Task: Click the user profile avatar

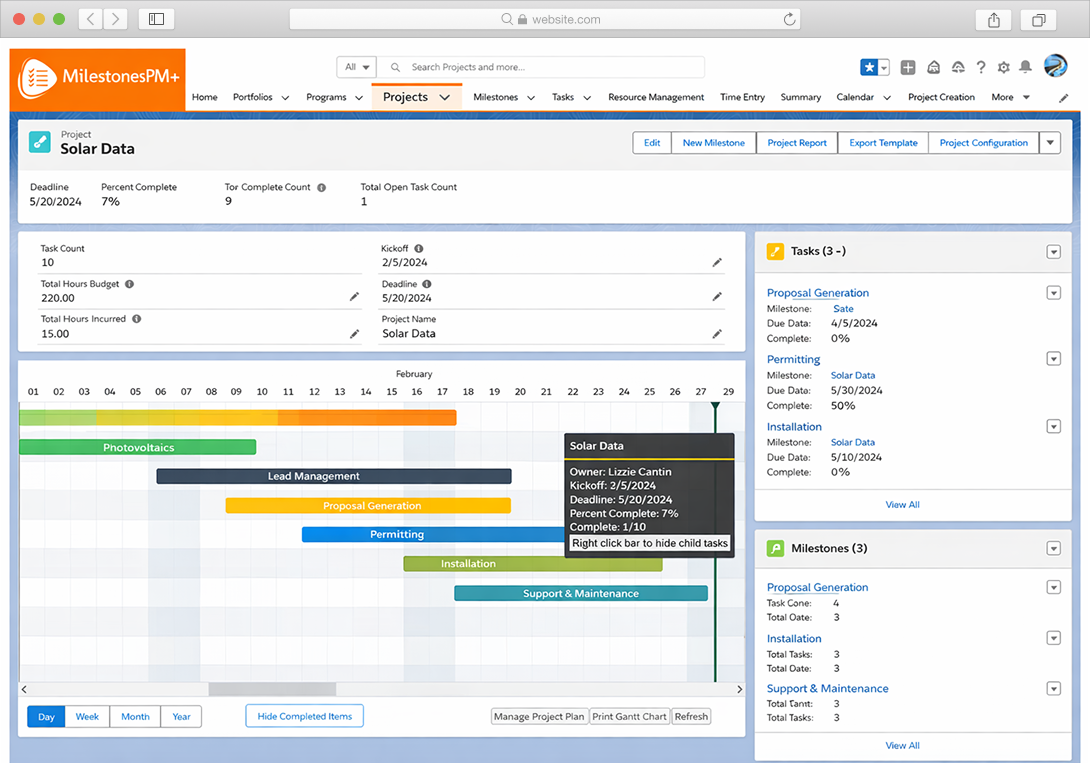Action: pyautogui.click(x=1055, y=66)
